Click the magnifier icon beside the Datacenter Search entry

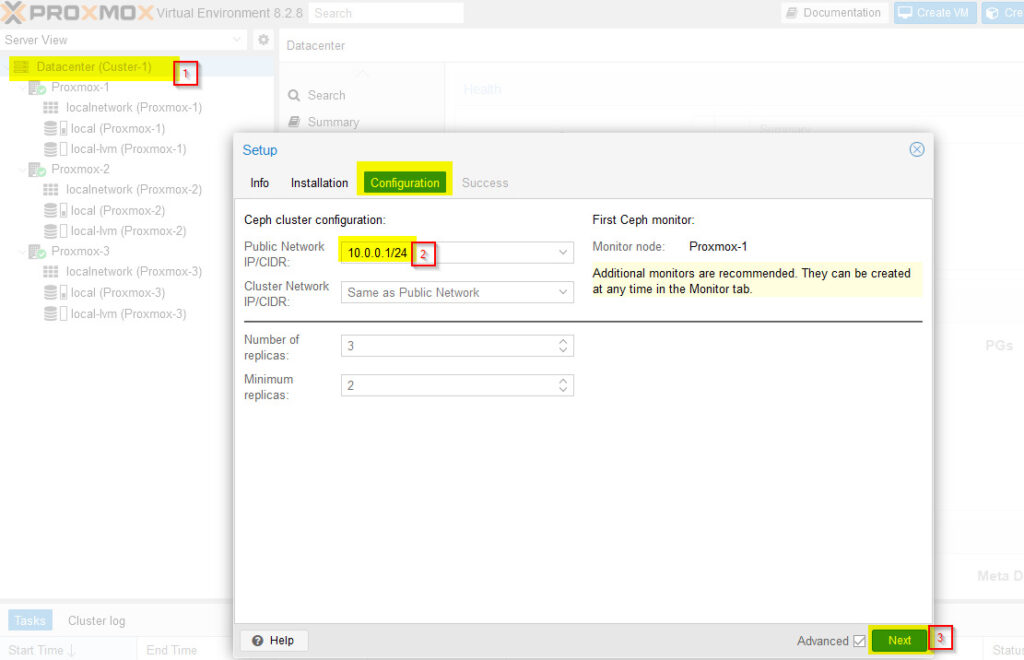click(x=294, y=96)
